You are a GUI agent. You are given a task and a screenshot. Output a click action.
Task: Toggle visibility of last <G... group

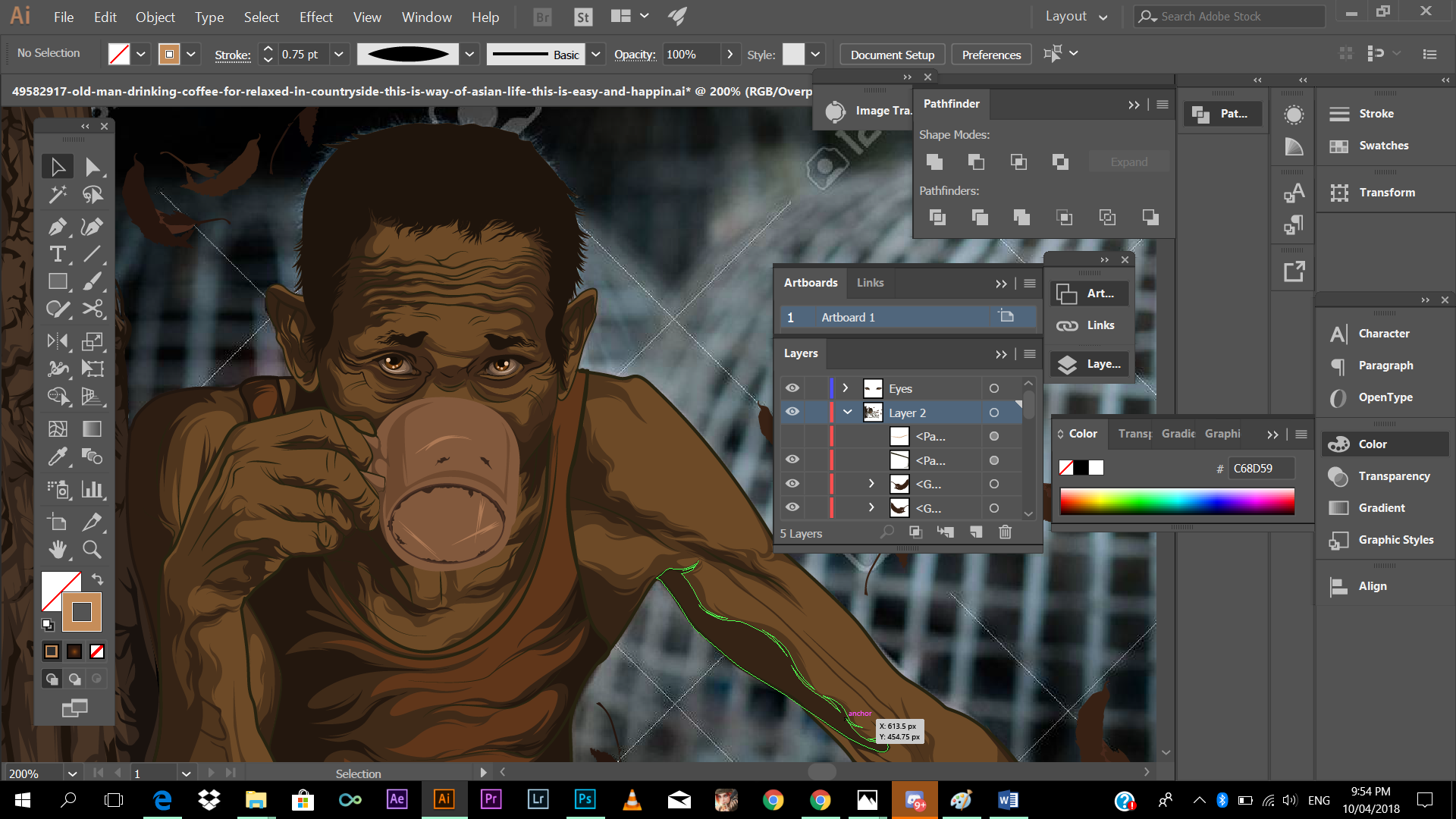click(x=792, y=507)
